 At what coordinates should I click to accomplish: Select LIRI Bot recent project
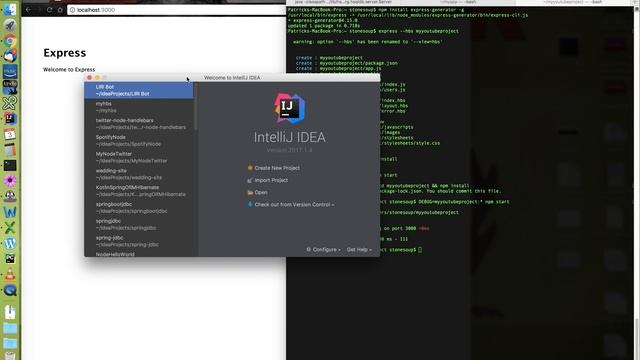point(139,90)
